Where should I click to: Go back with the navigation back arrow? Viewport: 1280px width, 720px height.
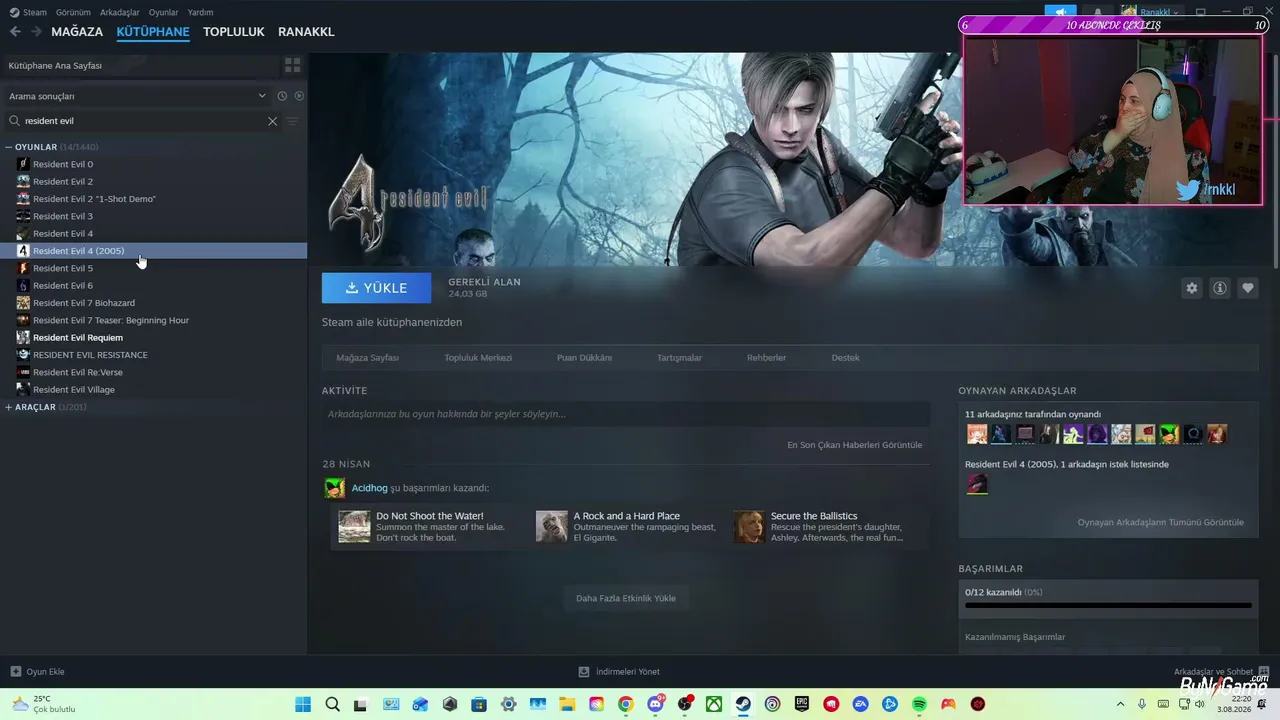pyautogui.click(x=15, y=32)
